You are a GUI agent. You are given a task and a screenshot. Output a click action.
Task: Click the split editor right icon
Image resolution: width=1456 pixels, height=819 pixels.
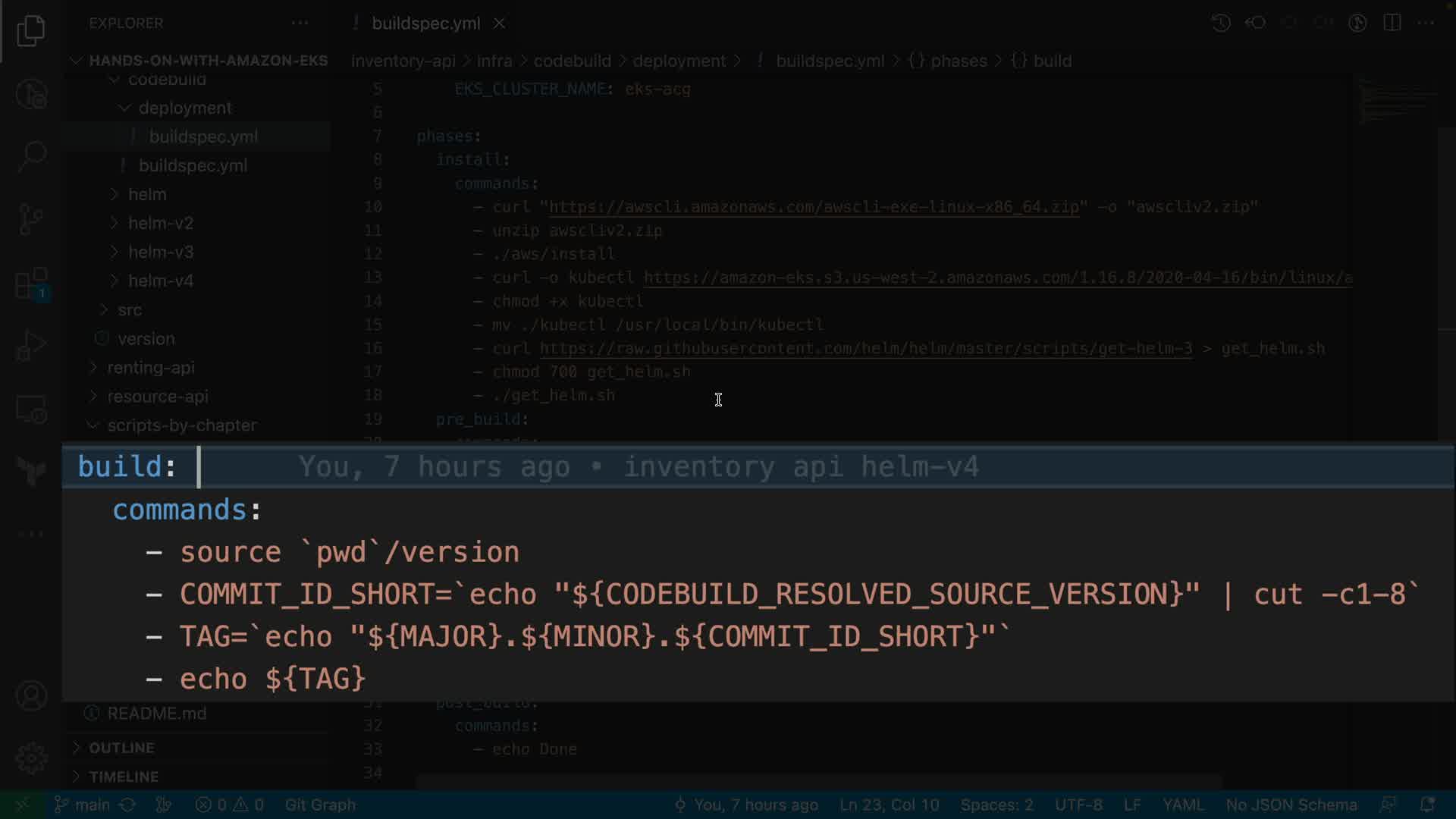[1392, 23]
